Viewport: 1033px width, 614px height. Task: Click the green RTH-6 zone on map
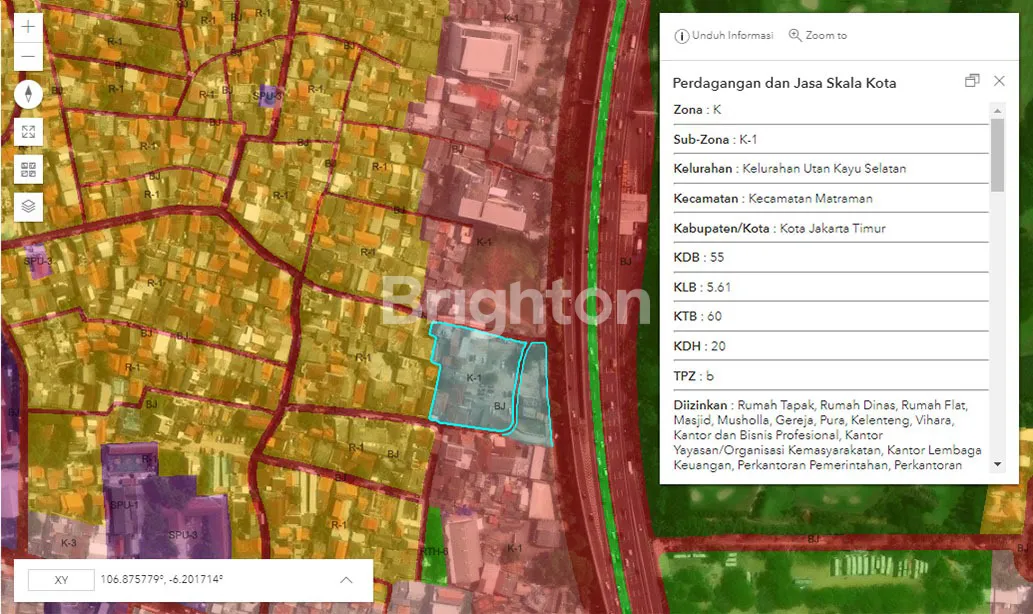432,545
